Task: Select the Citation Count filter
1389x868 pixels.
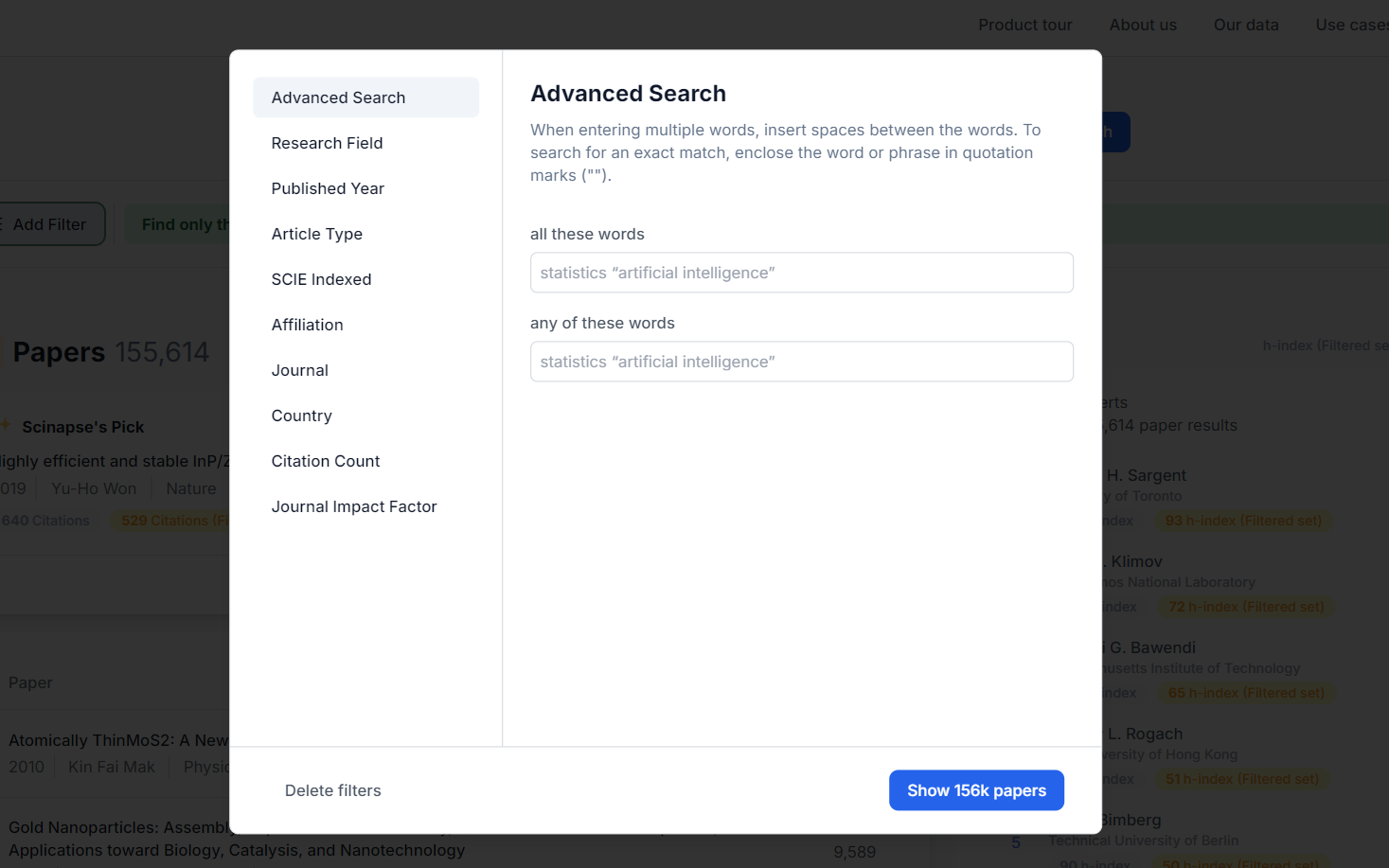Action: (x=325, y=461)
